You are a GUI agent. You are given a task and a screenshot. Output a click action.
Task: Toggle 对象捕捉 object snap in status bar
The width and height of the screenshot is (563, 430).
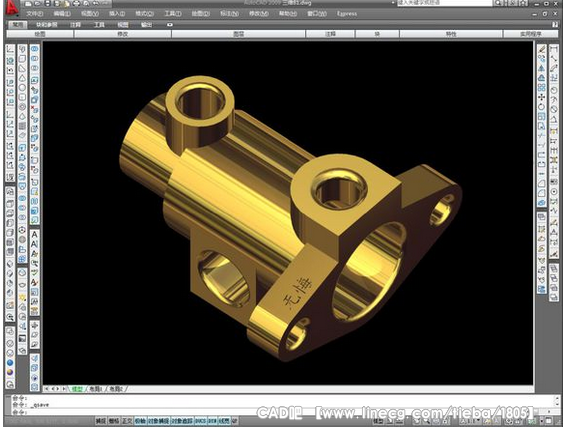coord(158,421)
